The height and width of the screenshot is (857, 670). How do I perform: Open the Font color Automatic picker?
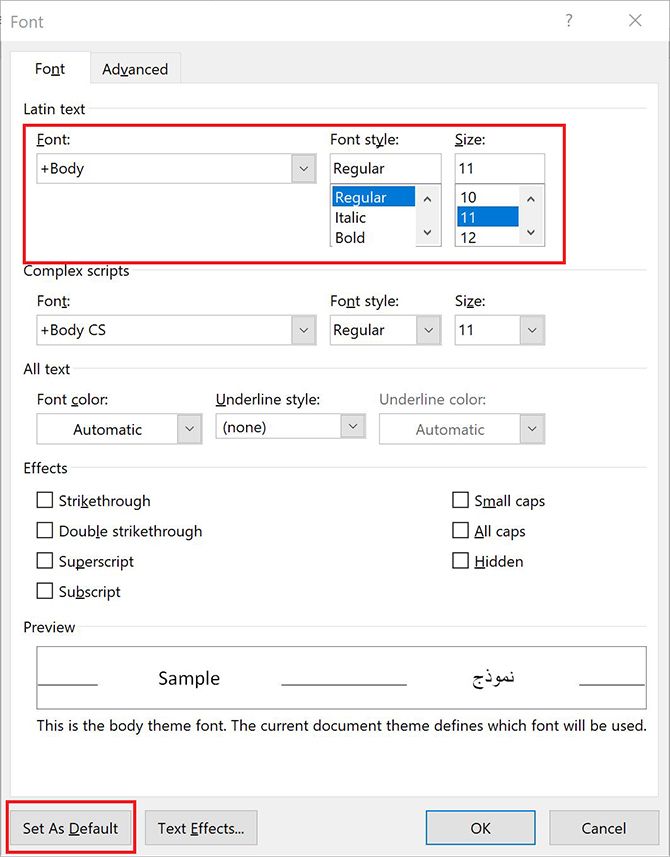(x=119, y=429)
